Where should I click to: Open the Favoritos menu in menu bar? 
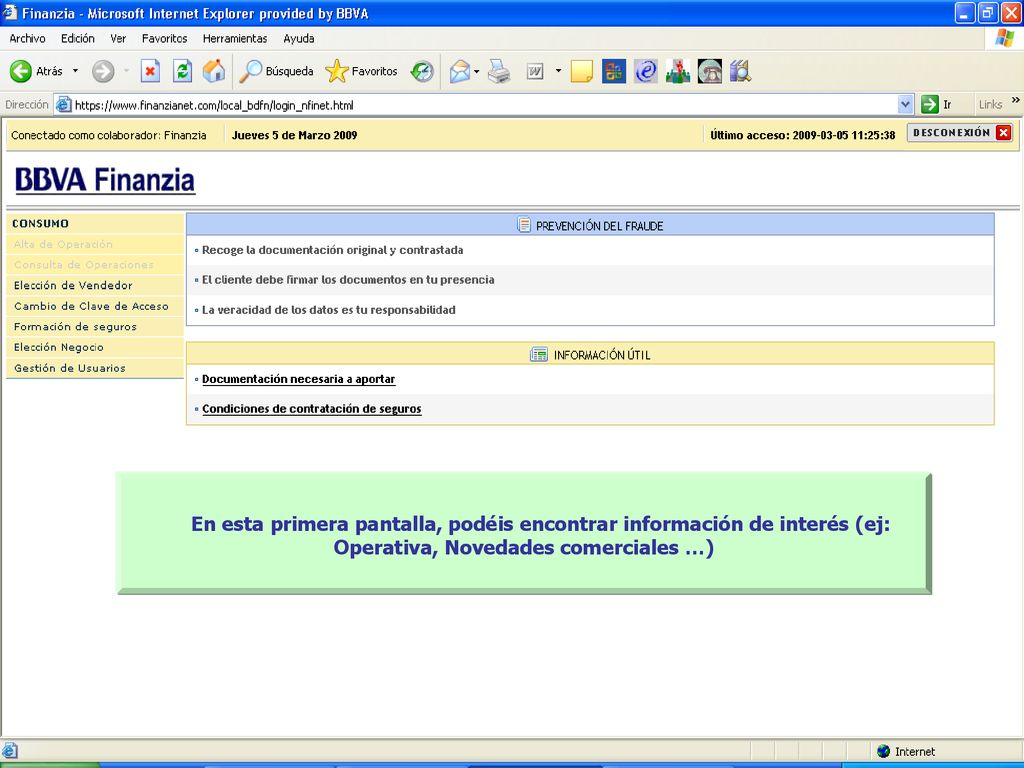coord(165,39)
